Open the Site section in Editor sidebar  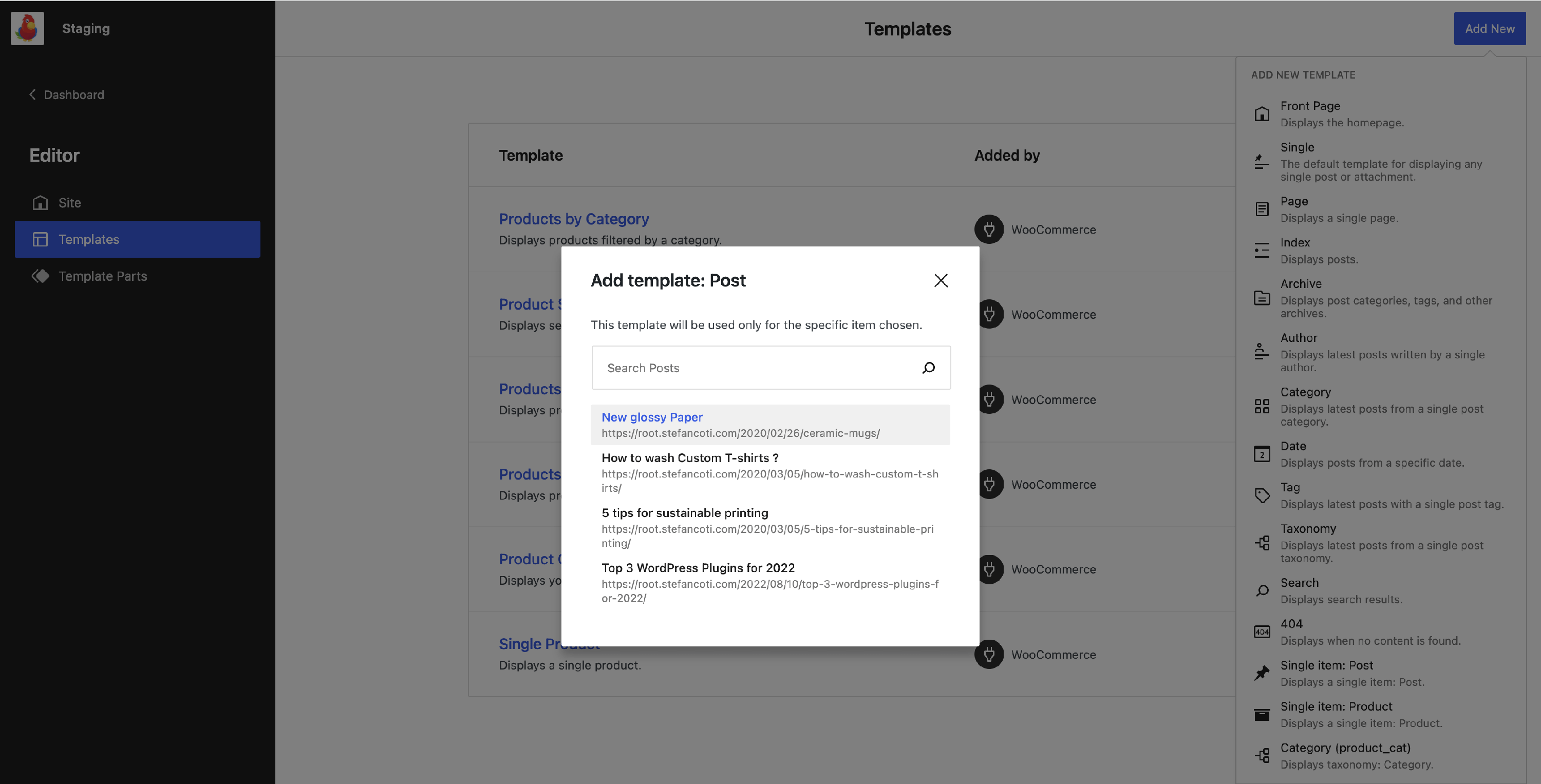(x=69, y=203)
